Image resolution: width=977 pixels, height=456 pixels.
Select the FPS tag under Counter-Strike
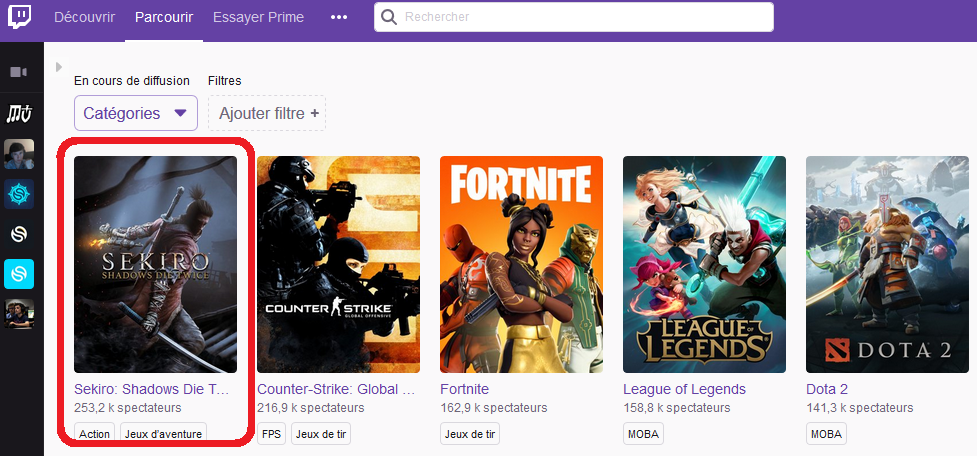270,434
